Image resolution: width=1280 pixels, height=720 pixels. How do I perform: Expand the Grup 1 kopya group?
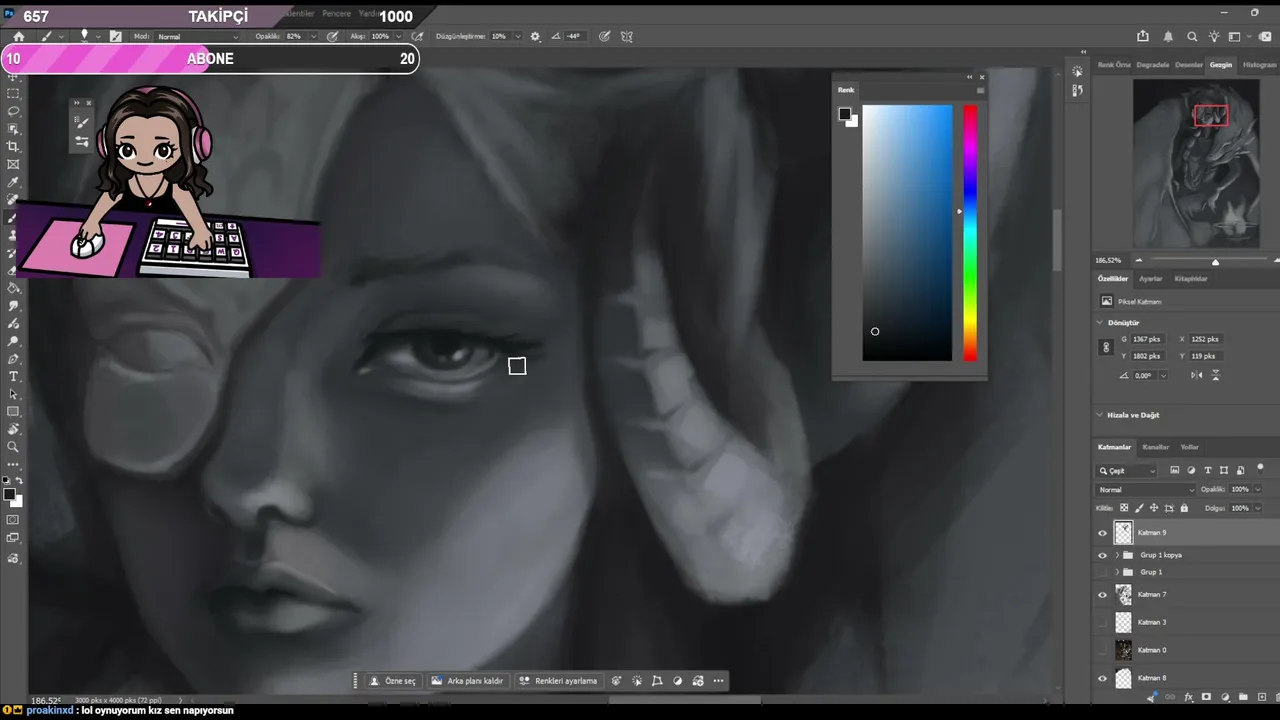[1117, 555]
